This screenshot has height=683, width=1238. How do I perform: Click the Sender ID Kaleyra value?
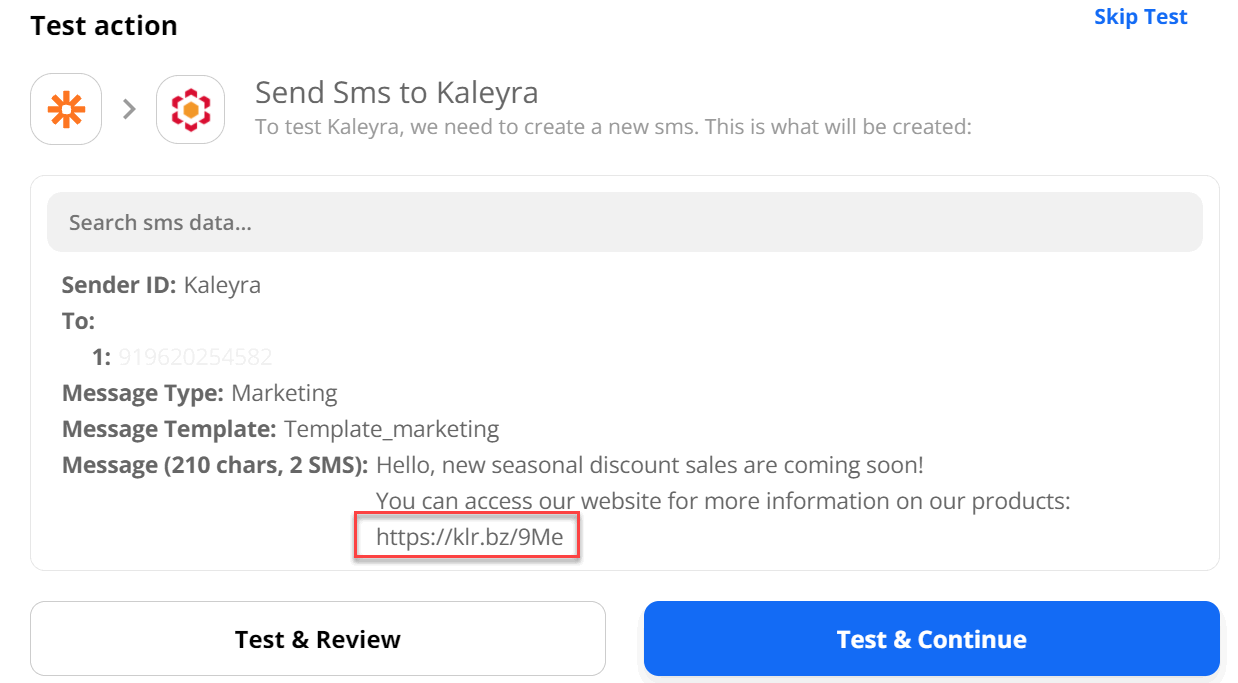coord(222,285)
